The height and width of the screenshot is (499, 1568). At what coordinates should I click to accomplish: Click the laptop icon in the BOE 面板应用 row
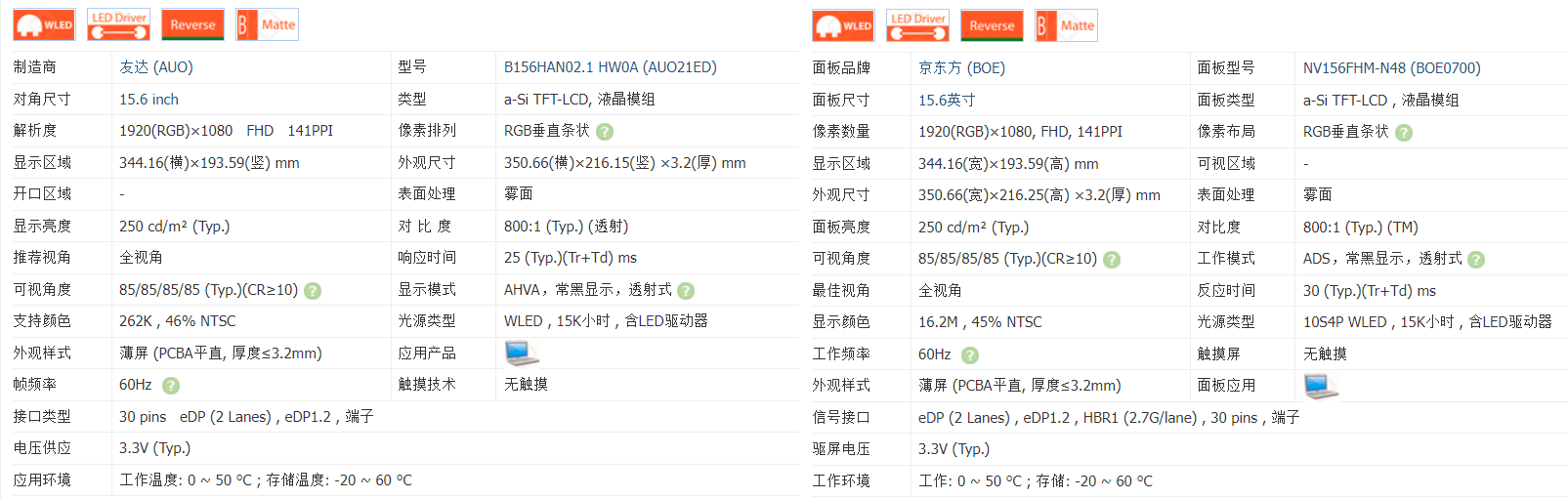pyautogui.click(x=1321, y=386)
